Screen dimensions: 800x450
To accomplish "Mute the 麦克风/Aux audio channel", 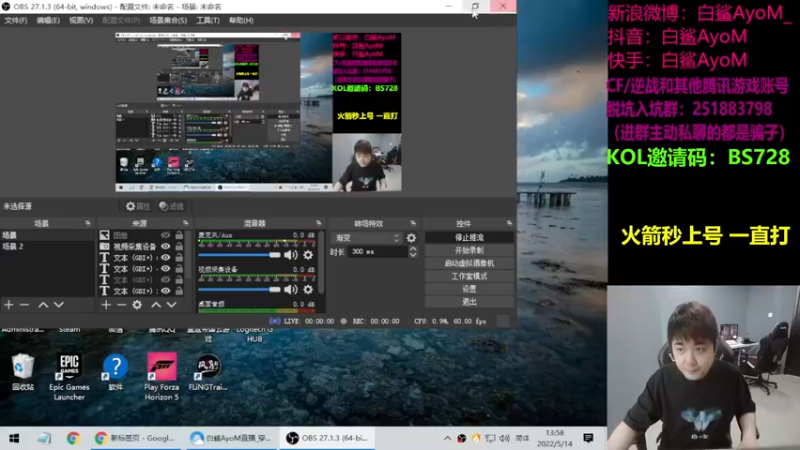I will click(x=291, y=255).
